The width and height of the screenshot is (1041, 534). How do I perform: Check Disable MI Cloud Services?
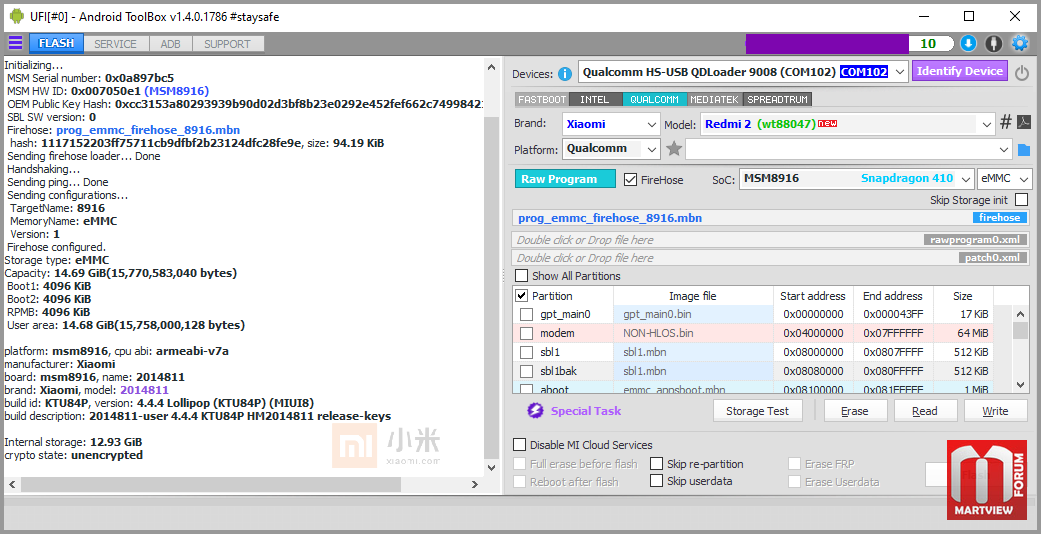coord(519,445)
